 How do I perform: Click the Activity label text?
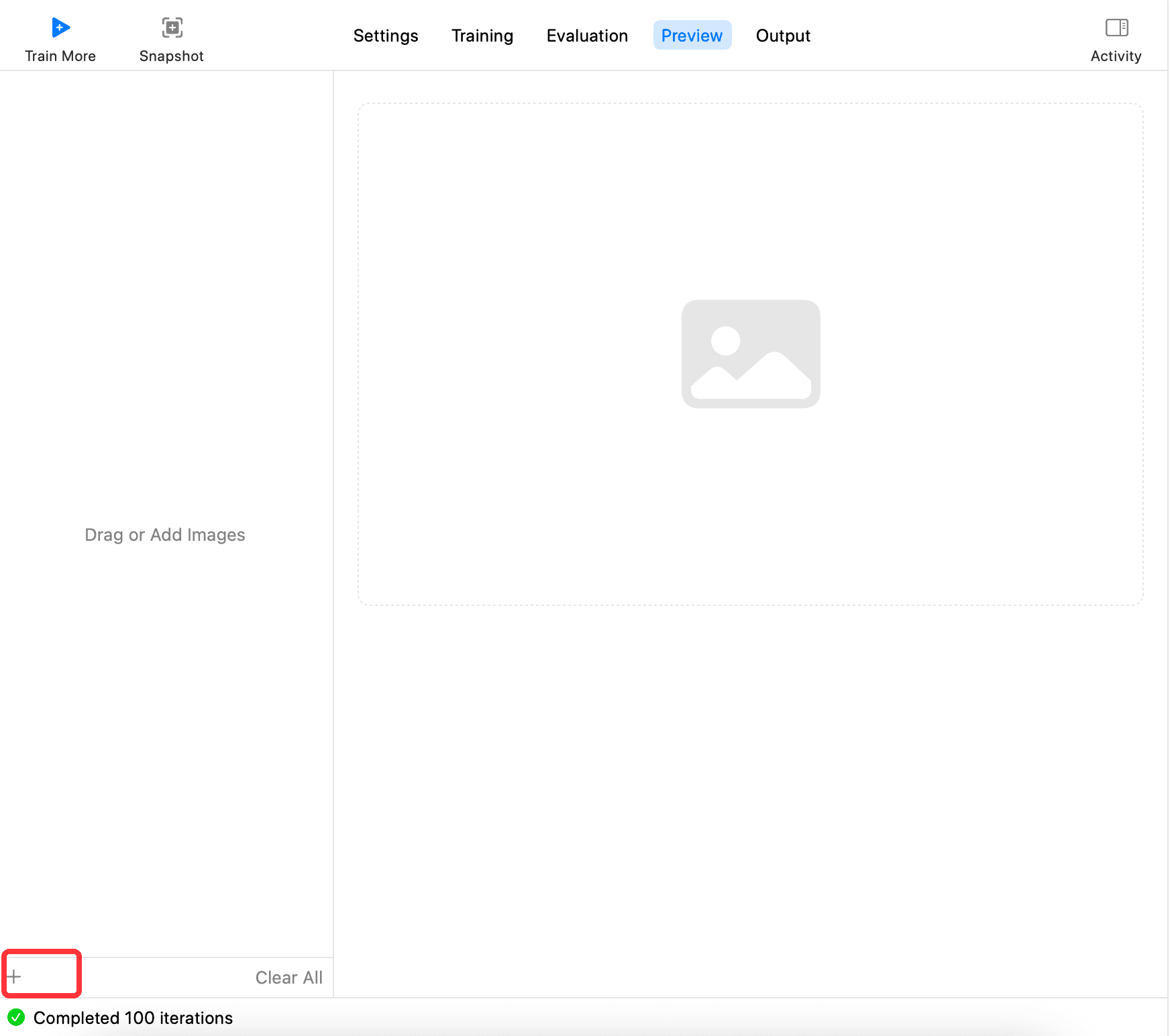(1116, 56)
